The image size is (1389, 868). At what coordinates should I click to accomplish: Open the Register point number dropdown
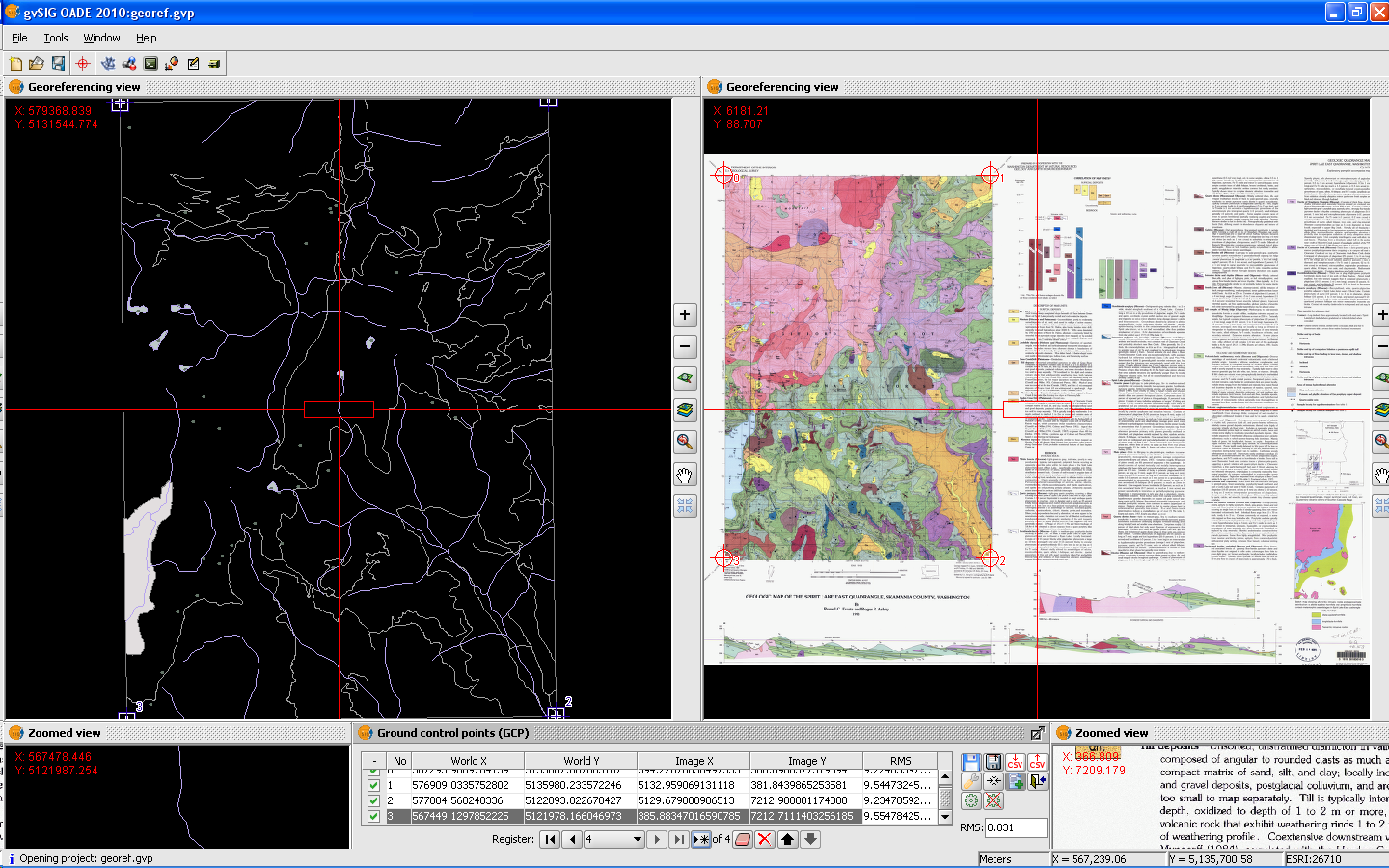coord(637,839)
